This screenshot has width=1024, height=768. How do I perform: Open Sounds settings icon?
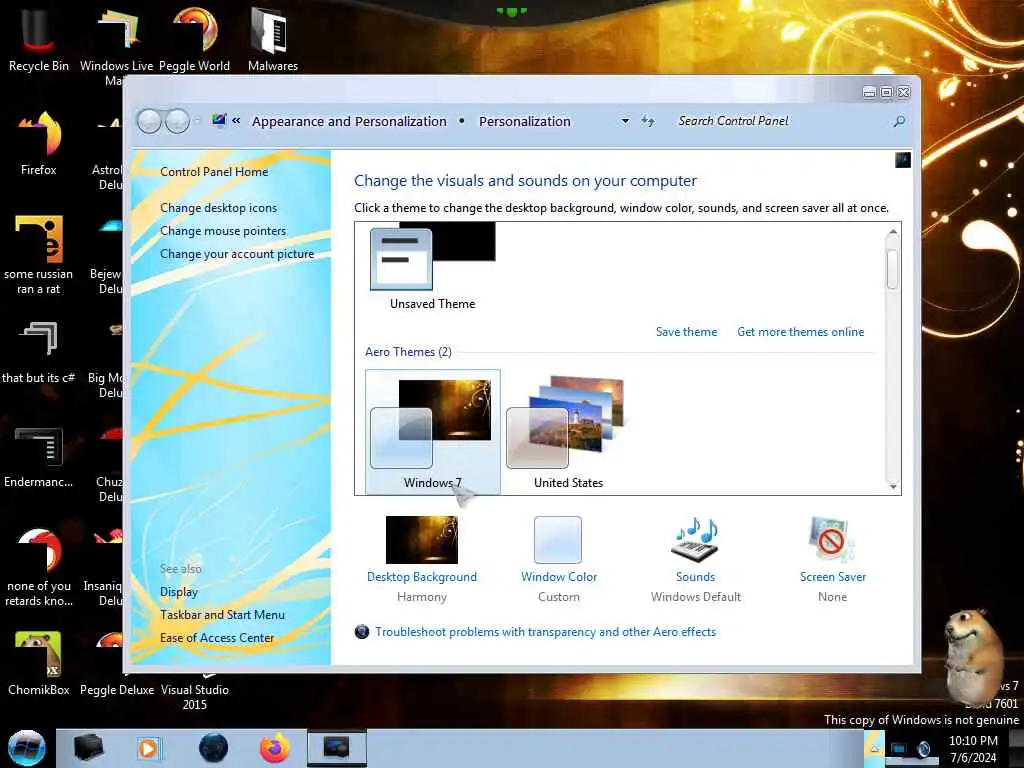pos(695,539)
